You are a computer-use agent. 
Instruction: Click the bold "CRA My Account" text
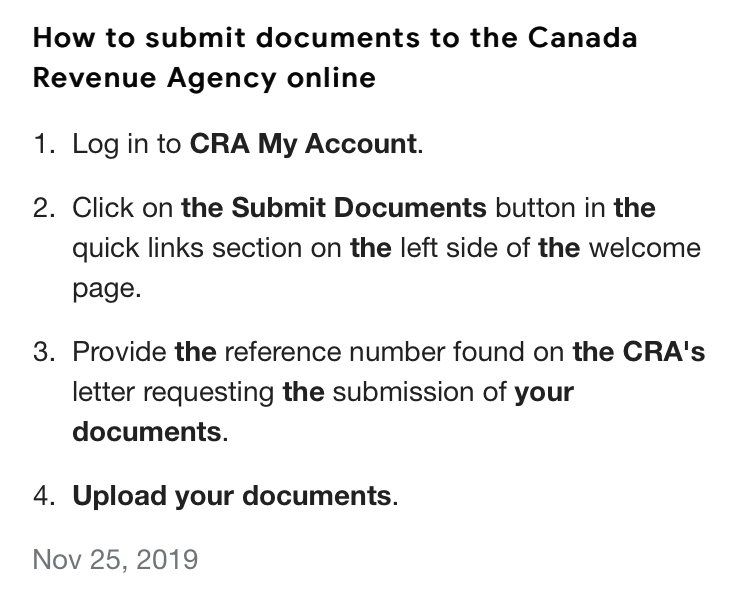pyautogui.click(x=303, y=144)
